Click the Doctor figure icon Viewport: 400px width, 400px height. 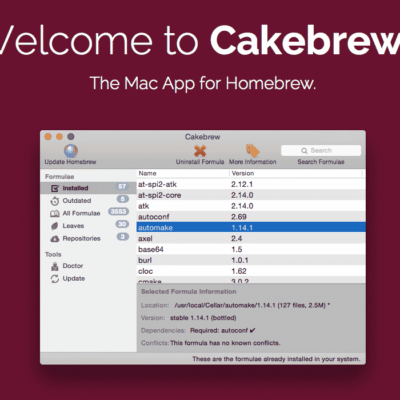(x=55, y=266)
